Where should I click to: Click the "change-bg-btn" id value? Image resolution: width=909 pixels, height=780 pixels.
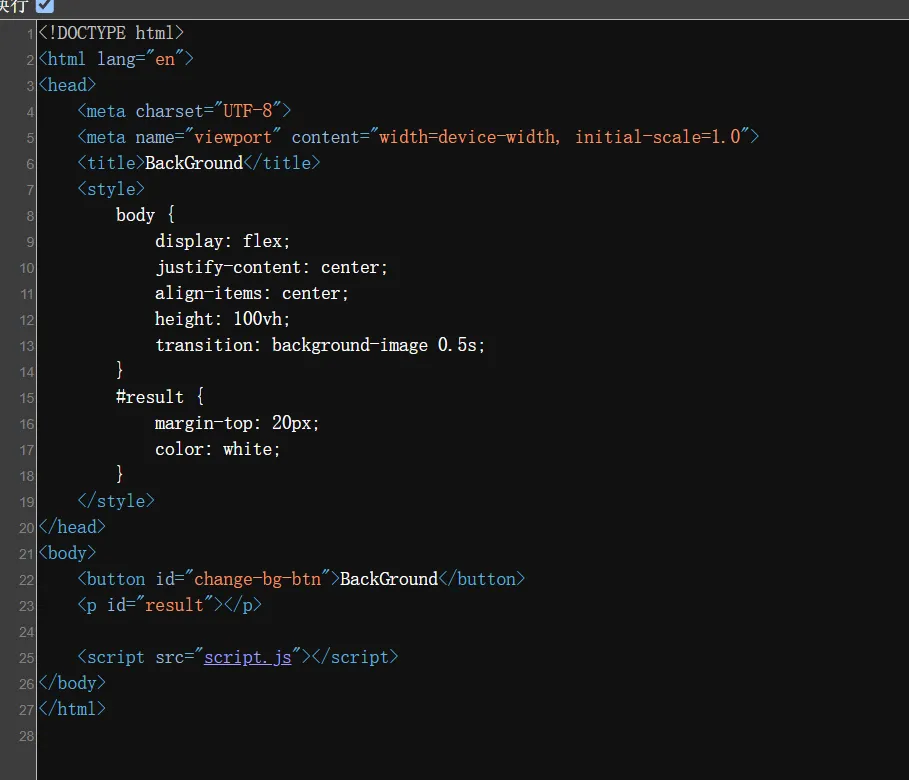257,579
